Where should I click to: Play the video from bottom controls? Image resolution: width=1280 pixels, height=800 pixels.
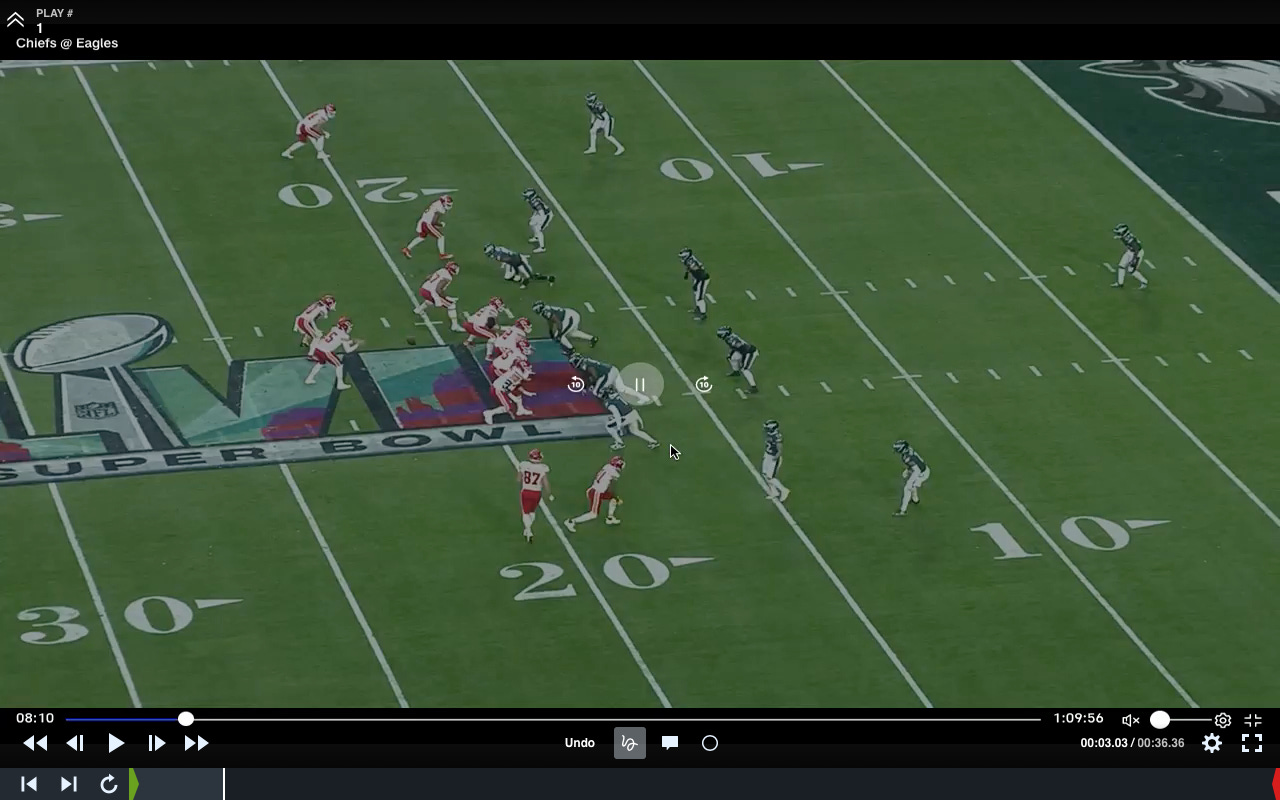(116, 743)
